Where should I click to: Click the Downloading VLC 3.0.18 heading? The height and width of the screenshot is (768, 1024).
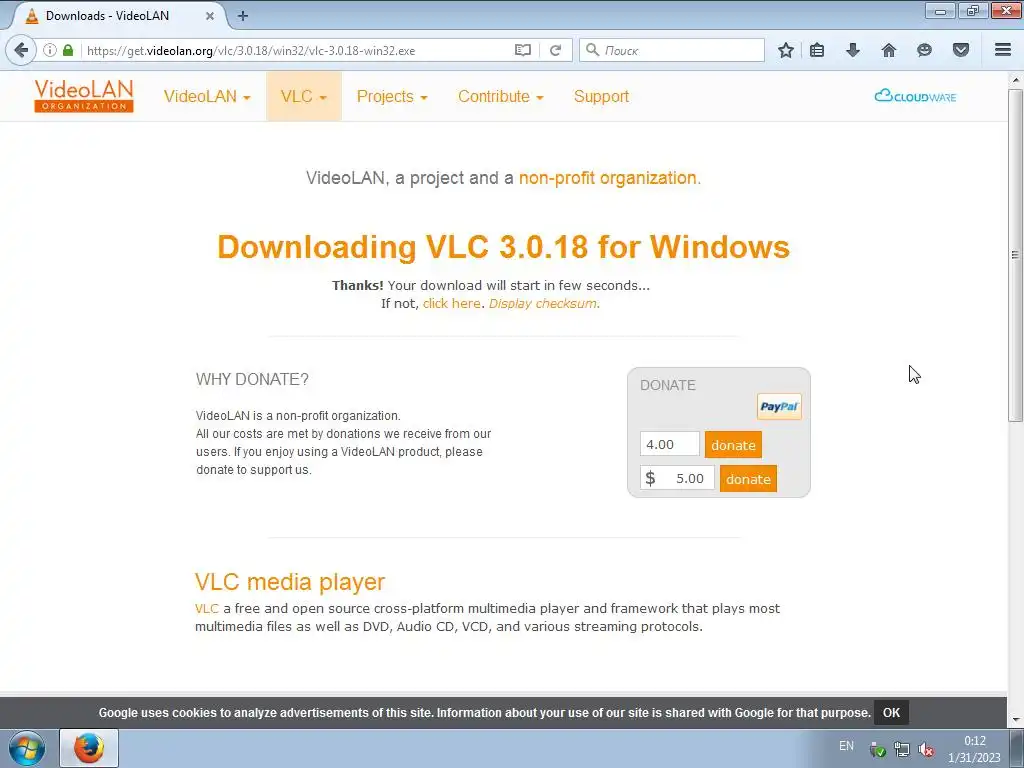(x=504, y=247)
